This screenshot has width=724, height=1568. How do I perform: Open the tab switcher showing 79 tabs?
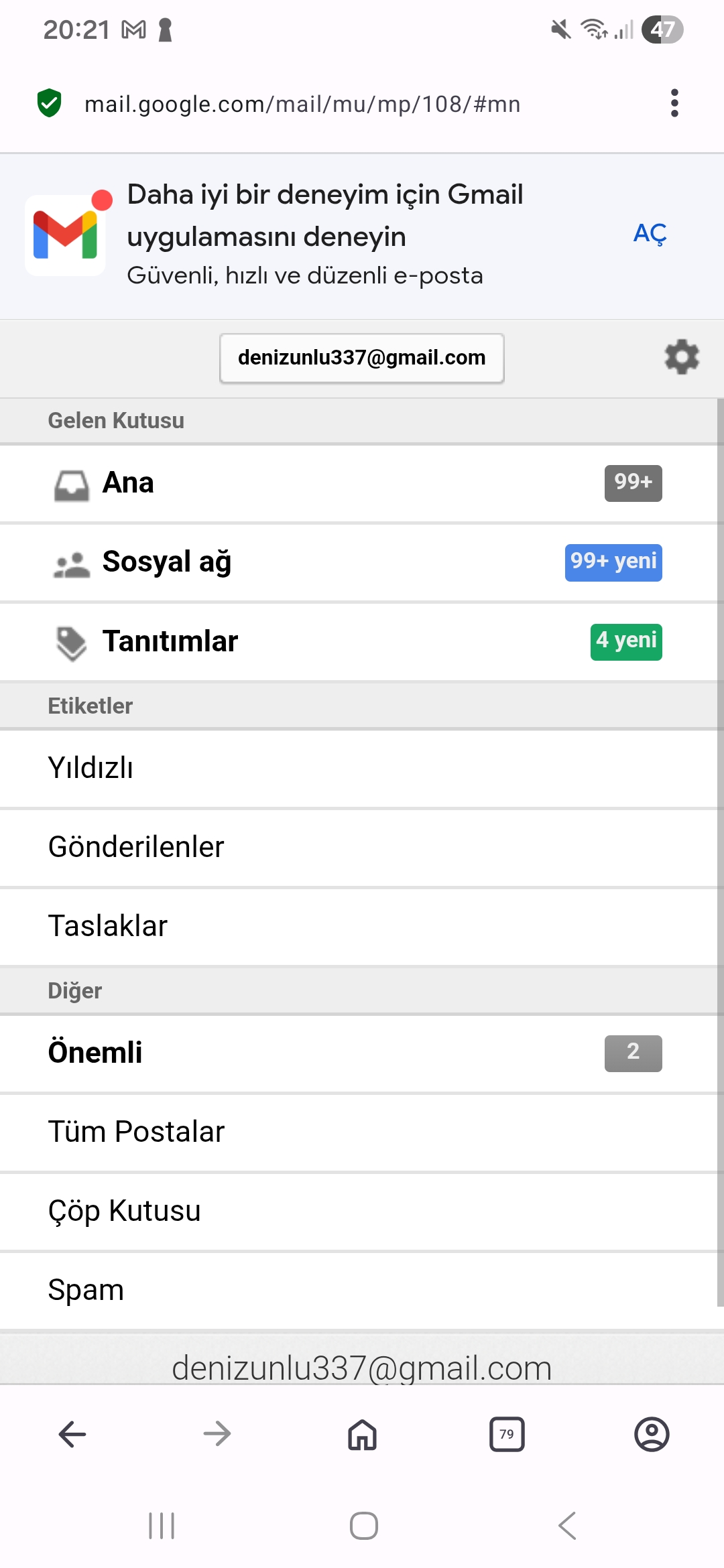point(507,1434)
